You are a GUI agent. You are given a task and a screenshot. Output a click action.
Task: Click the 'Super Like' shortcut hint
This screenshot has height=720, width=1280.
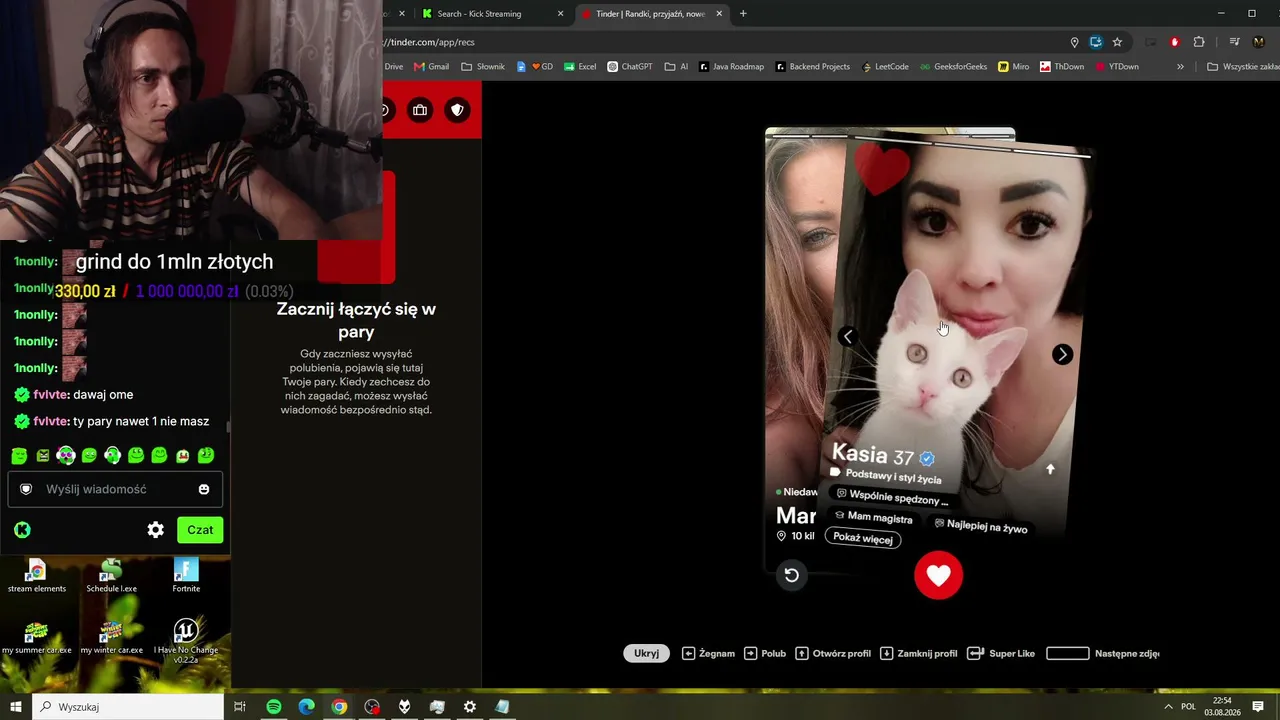point(1001,653)
